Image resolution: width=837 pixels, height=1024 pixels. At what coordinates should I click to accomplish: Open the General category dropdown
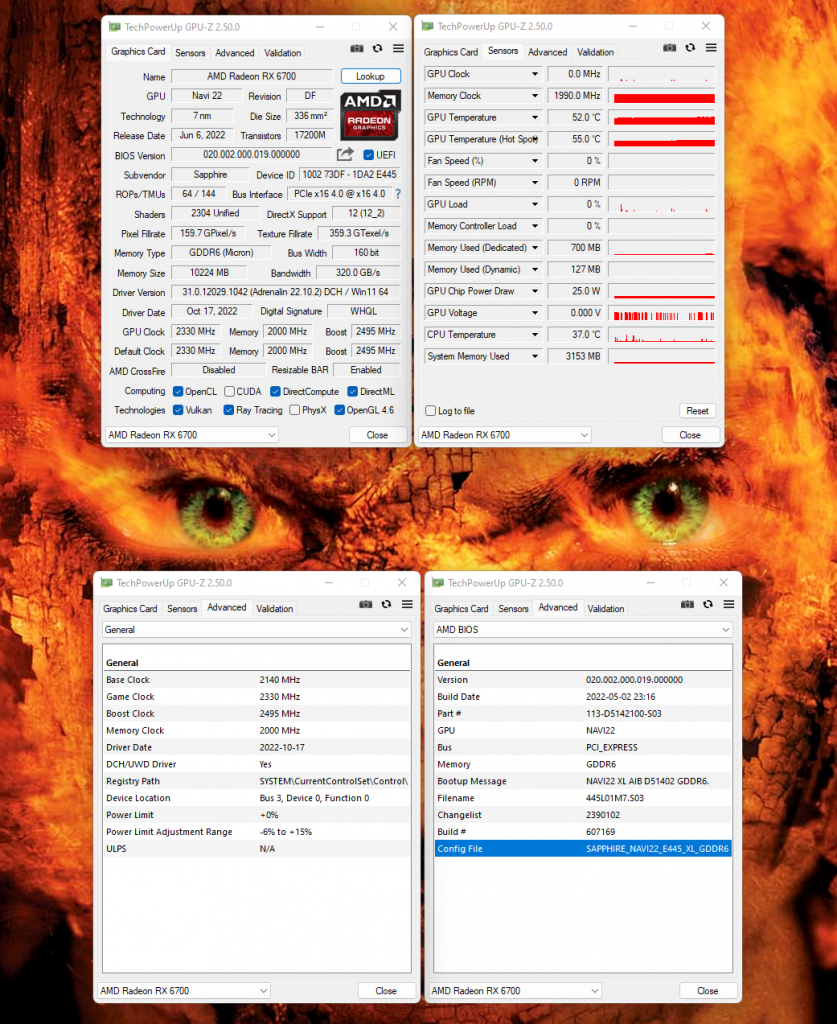click(257, 630)
